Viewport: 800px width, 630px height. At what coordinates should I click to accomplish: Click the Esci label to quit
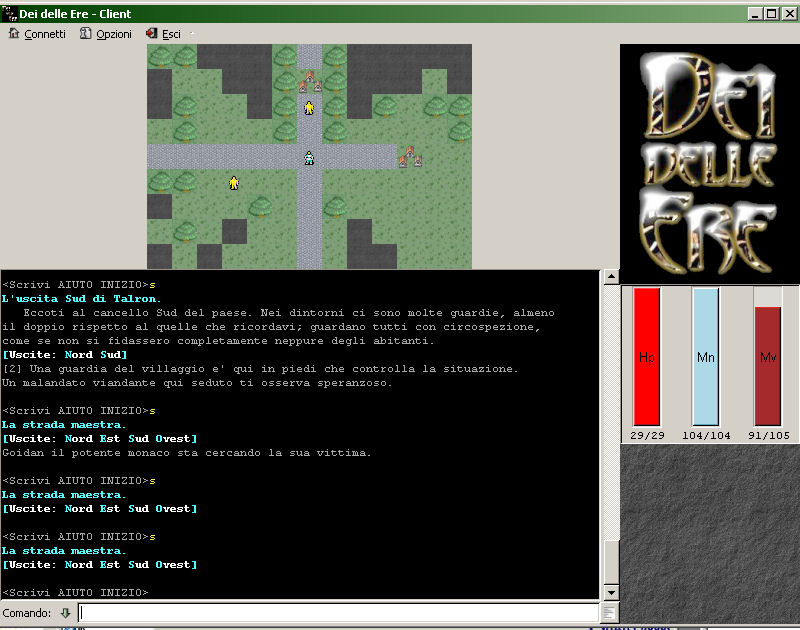click(171, 33)
